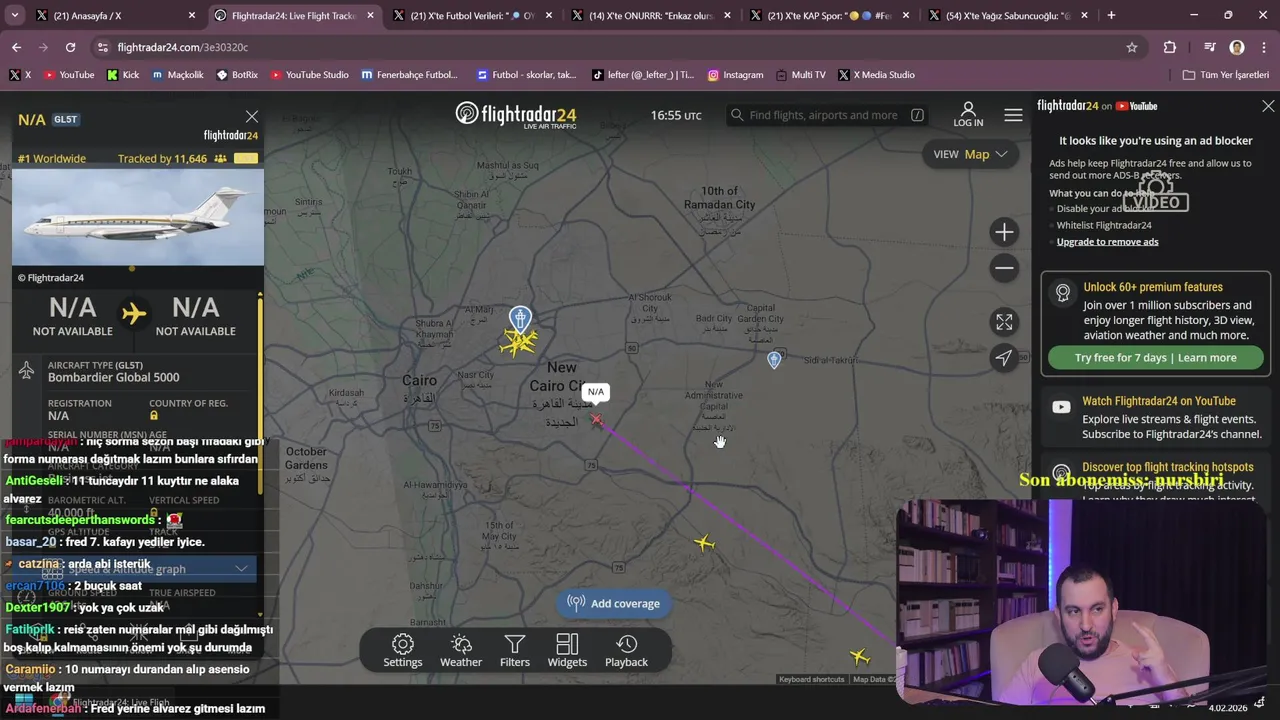Select the yellow airplane south of tracked flight

[x=705, y=543]
